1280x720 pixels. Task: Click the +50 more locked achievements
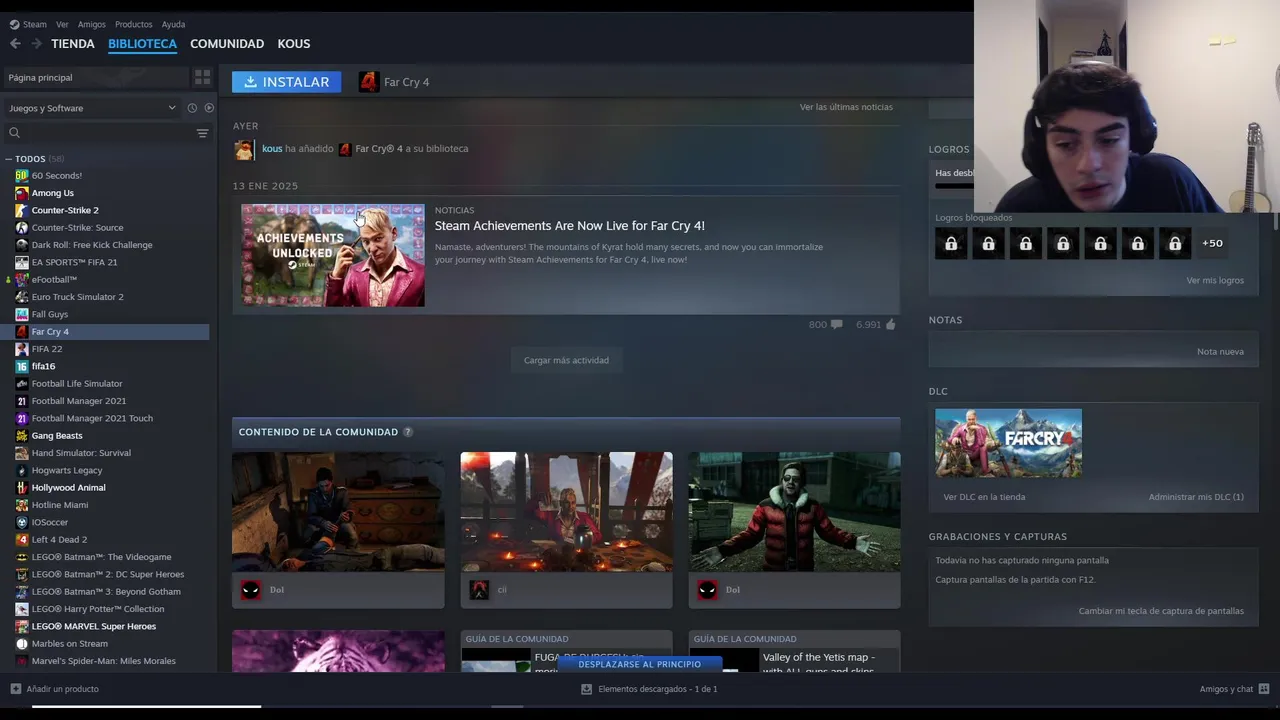(1212, 243)
